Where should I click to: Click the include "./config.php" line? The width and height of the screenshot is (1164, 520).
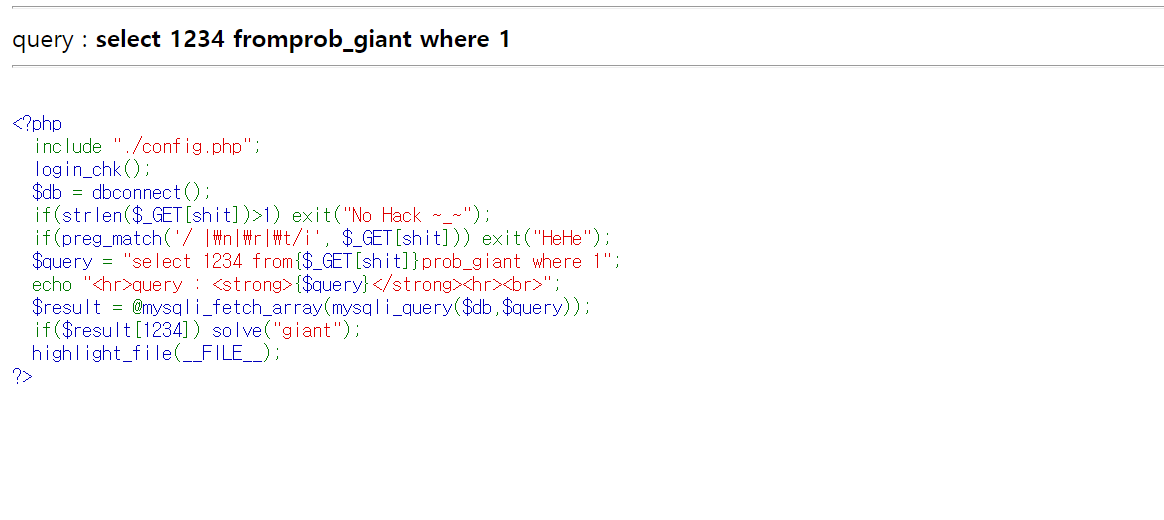pyautogui.click(x=147, y=146)
